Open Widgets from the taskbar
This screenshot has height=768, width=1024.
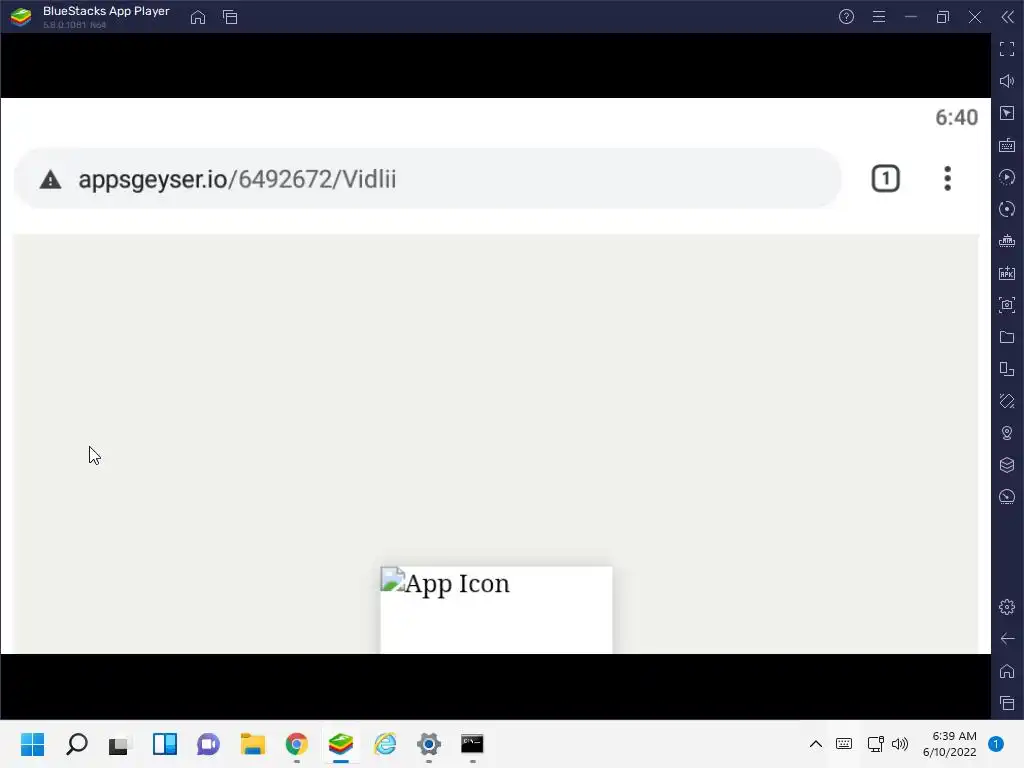pos(165,744)
